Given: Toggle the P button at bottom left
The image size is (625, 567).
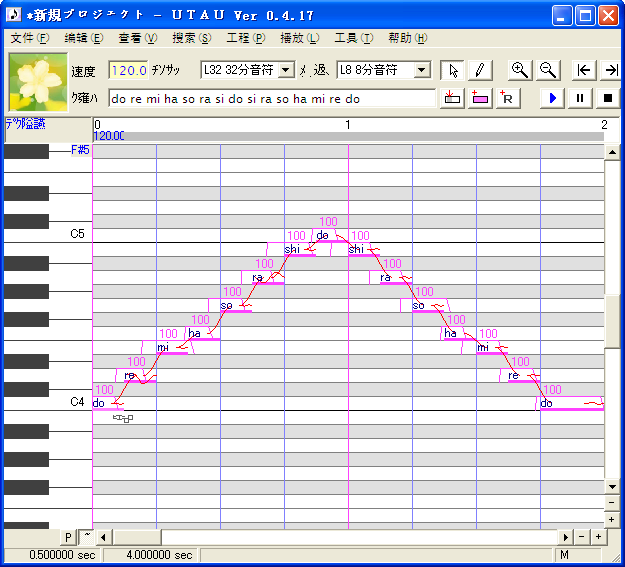Looking at the screenshot, I should [68, 537].
